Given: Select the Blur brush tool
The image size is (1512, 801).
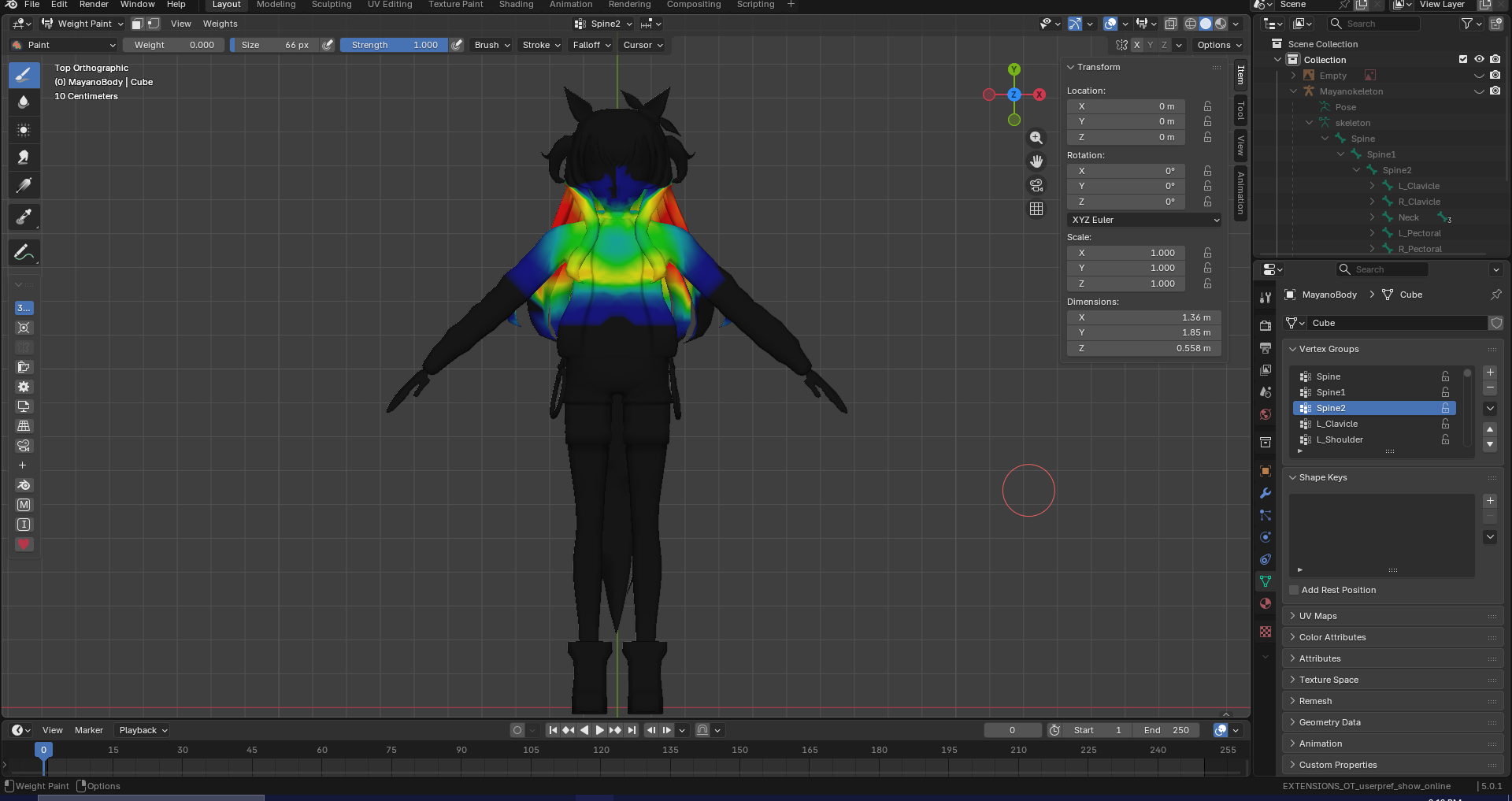Looking at the screenshot, I should coord(24,102).
